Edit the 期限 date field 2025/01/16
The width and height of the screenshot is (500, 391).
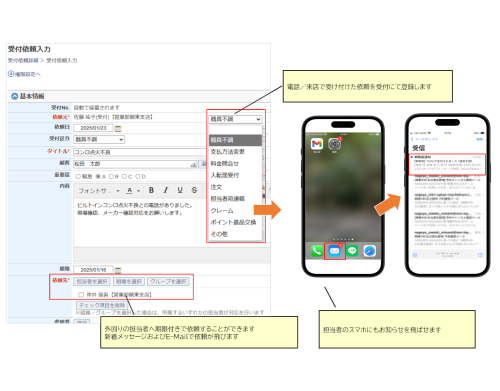click(x=93, y=270)
